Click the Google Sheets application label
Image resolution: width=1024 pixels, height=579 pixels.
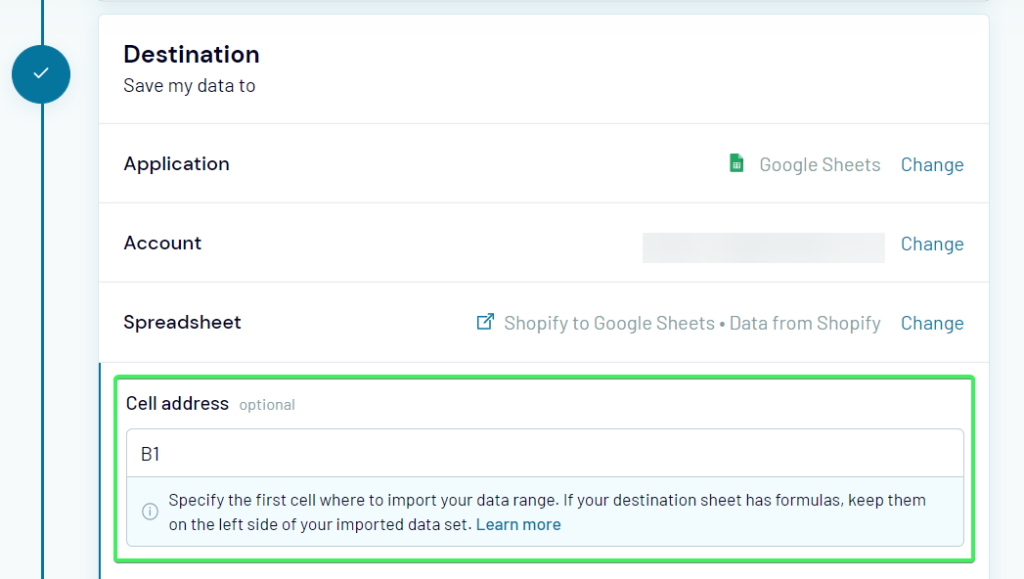coord(819,164)
